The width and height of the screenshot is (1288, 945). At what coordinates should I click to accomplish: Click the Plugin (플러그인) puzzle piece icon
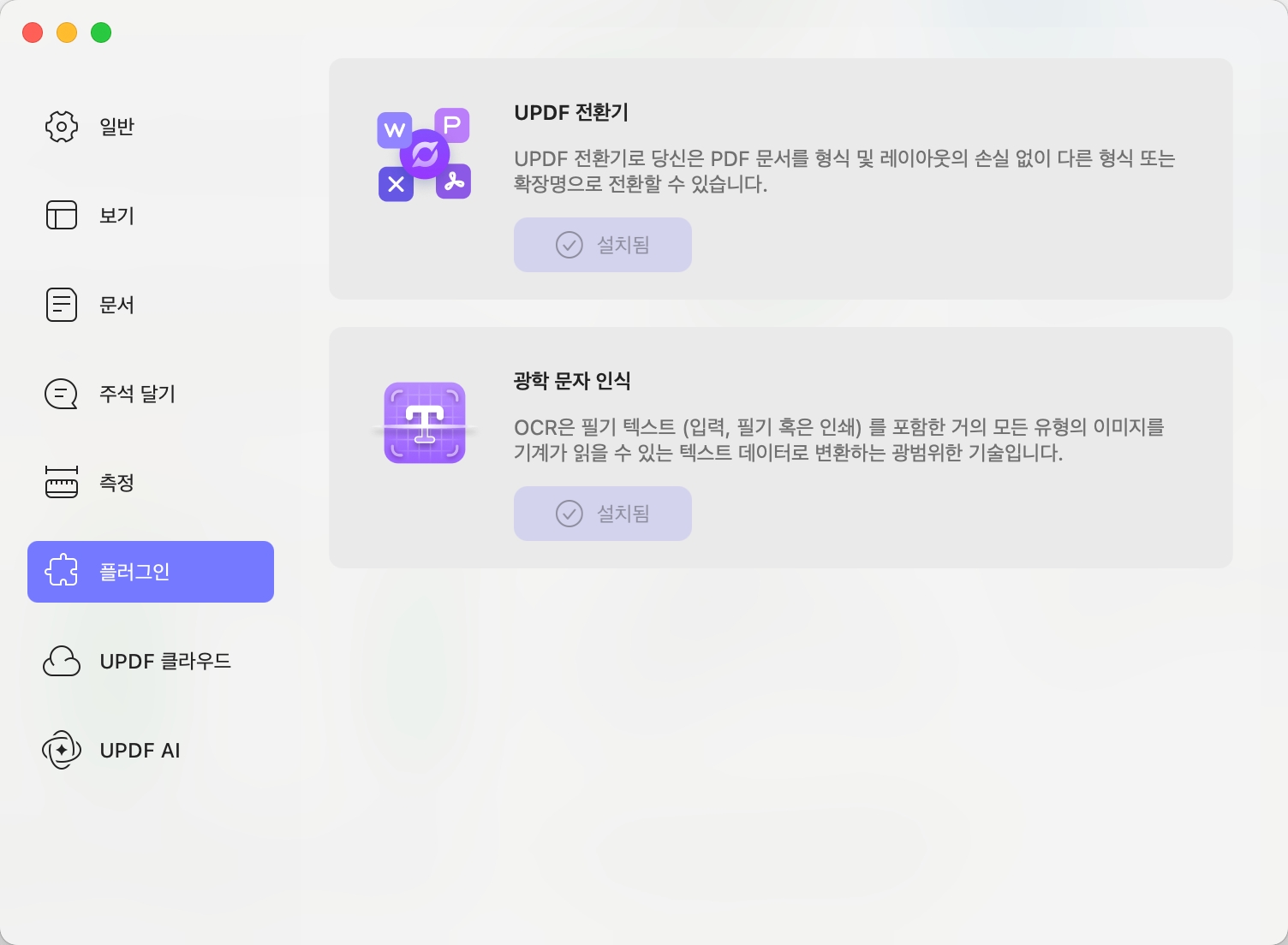[62, 572]
